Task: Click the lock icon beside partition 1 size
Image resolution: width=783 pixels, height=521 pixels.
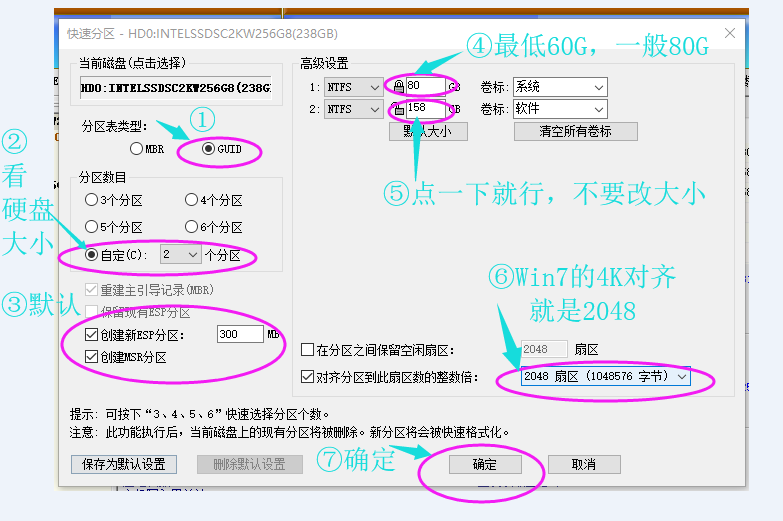Action: coord(399,87)
